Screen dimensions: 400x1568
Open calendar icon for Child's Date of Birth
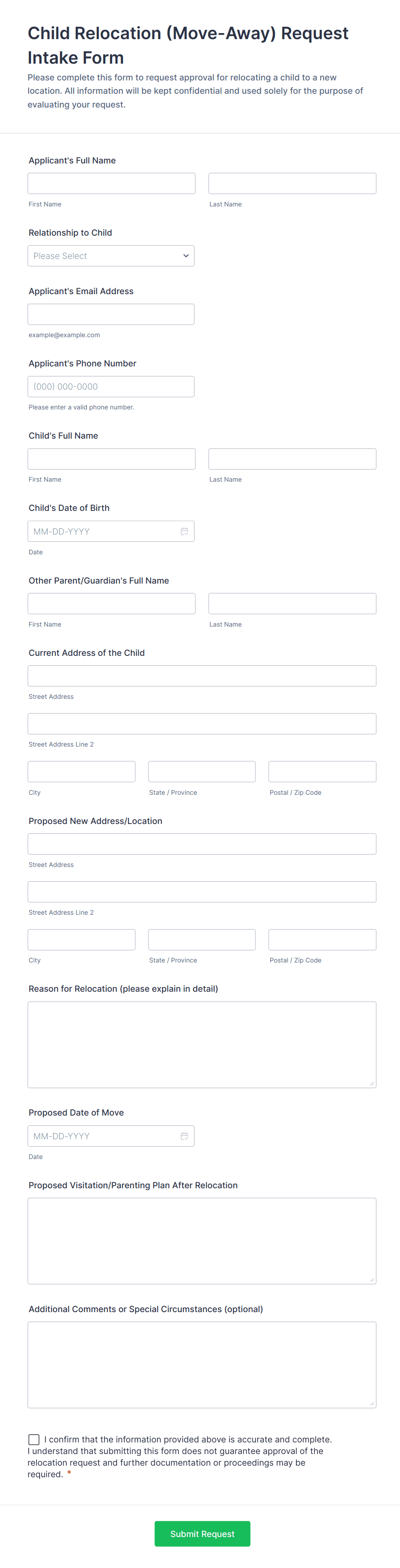pyautogui.click(x=184, y=532)
